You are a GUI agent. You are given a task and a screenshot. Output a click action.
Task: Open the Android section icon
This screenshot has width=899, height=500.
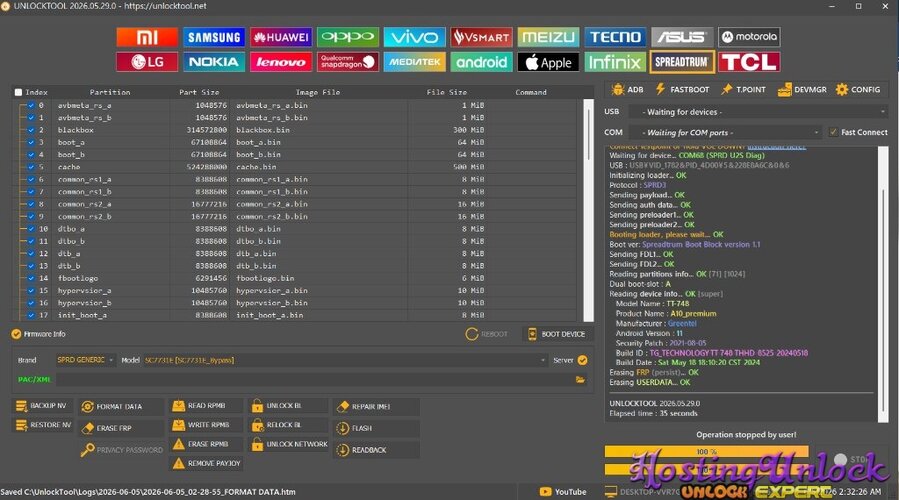pos(482,62)
